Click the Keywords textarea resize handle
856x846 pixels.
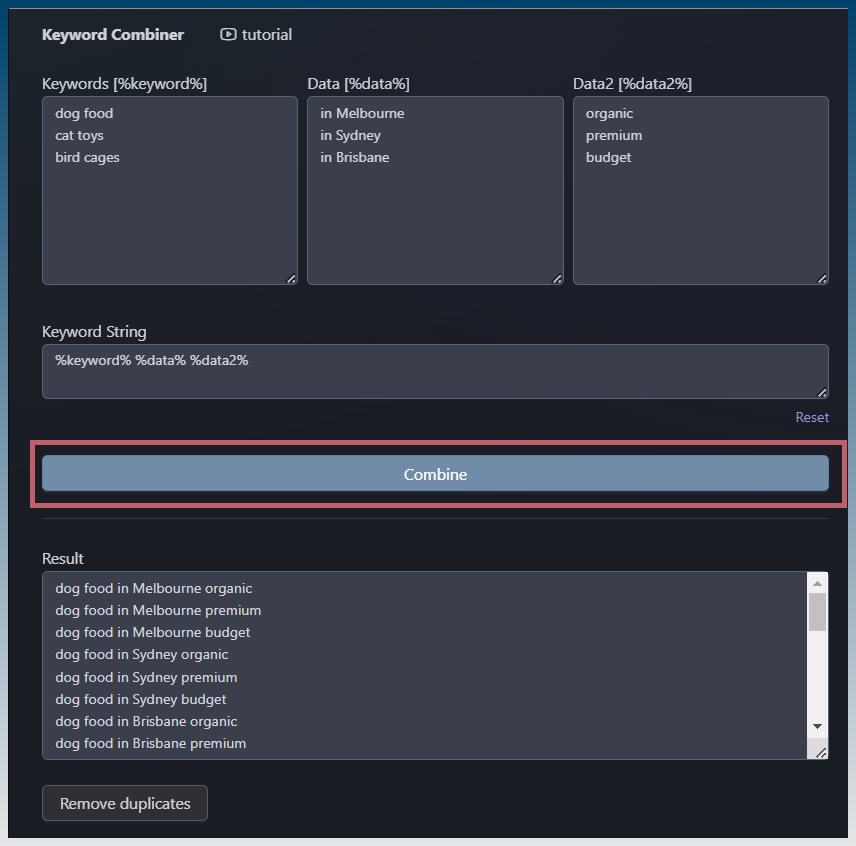291,278
